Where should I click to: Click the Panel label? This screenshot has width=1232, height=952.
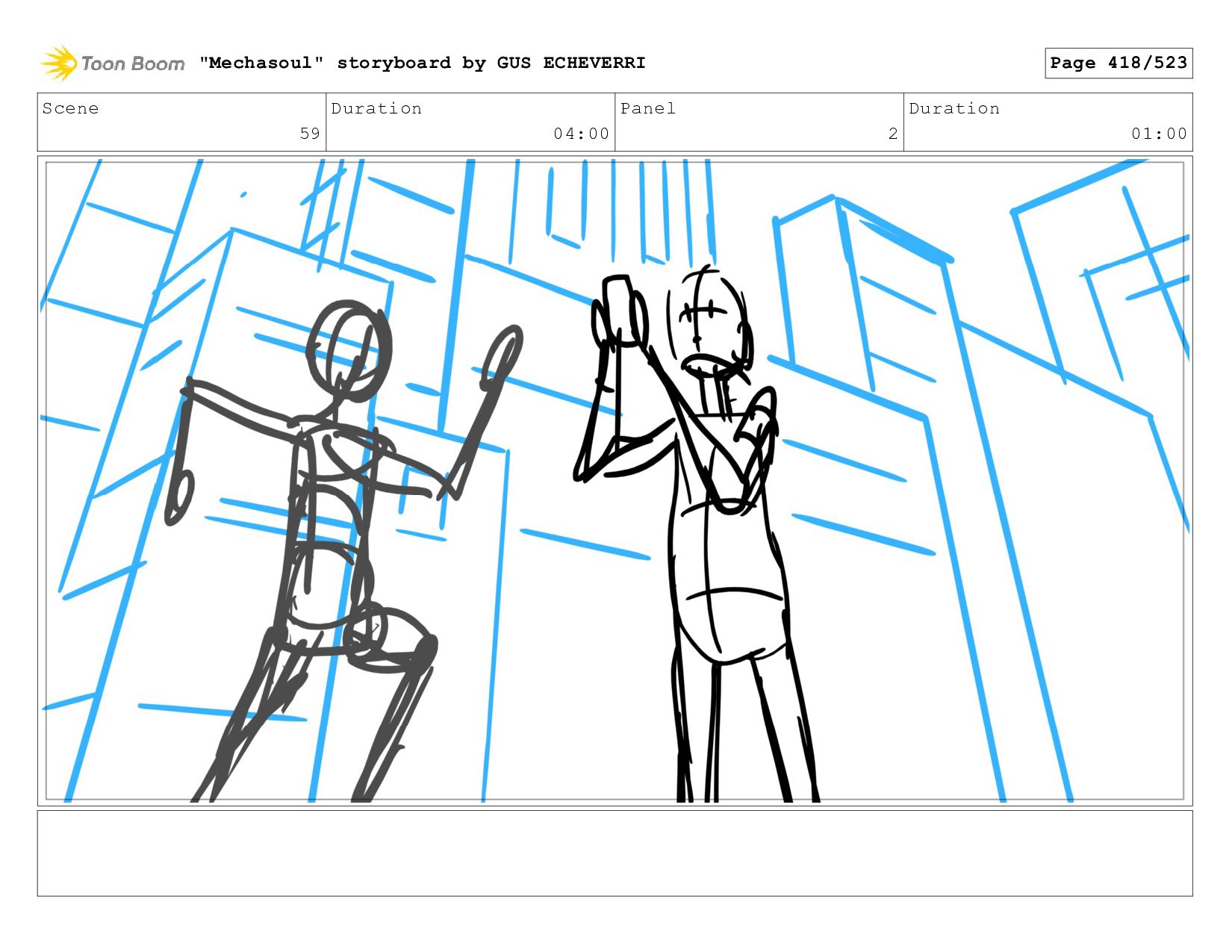(648, 108)
